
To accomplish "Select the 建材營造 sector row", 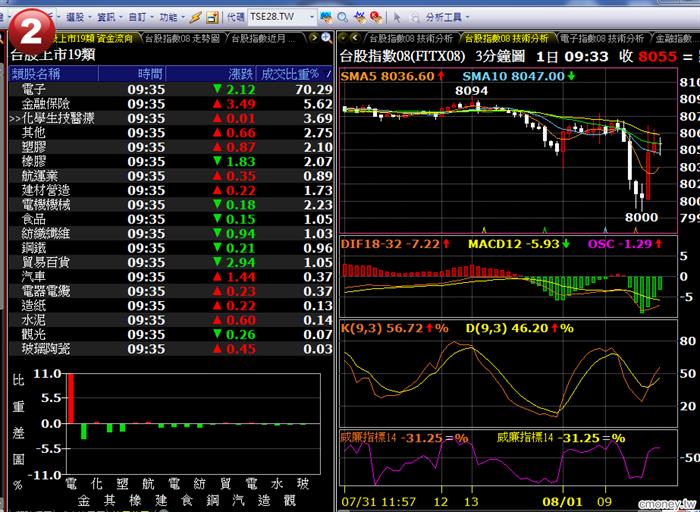I will [x=171, y=190].
